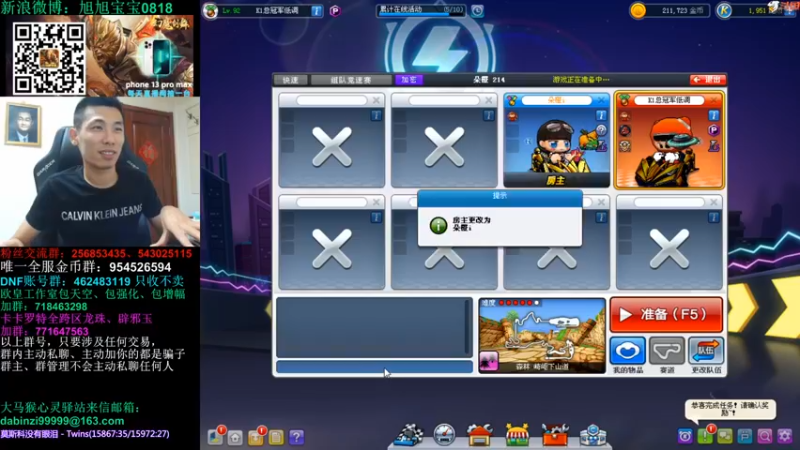
Task: Open 我的物品 my items button
Action: click(628, 351)
